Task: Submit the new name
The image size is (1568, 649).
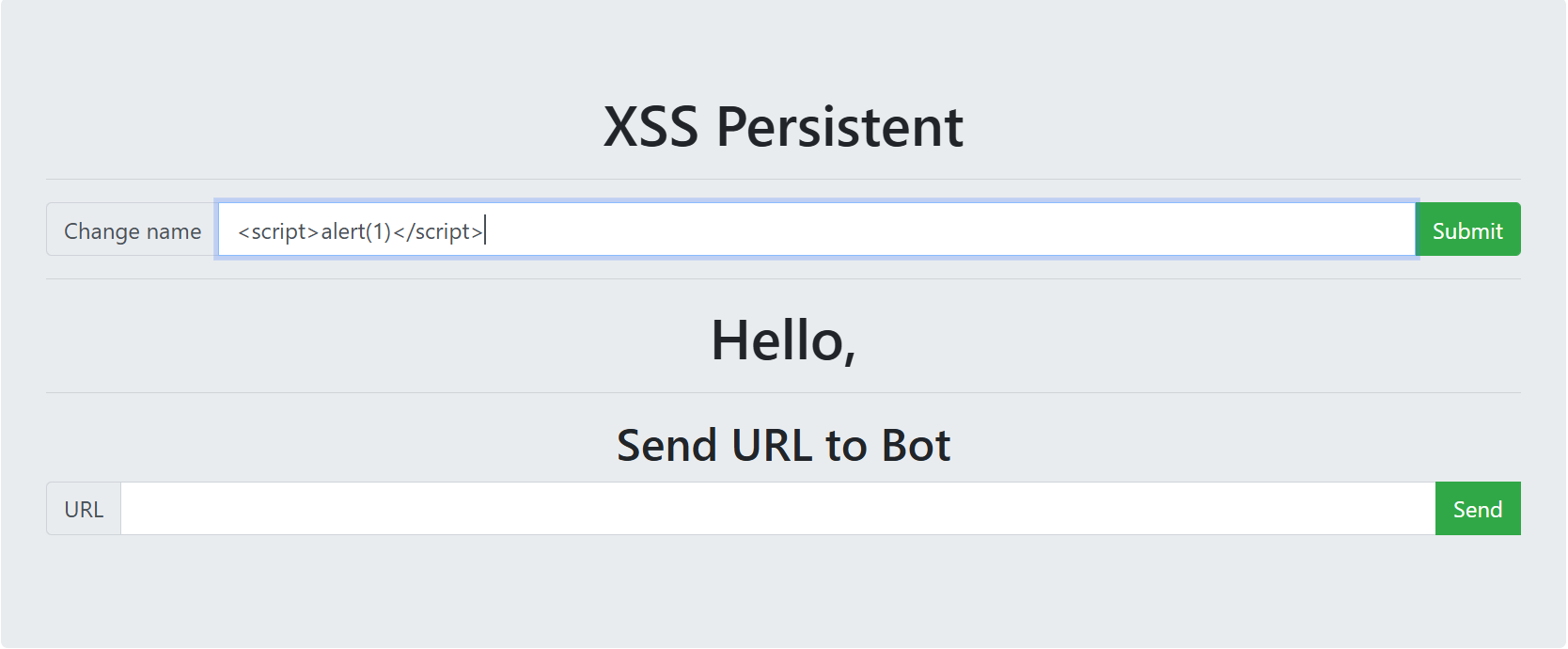Action: tap(1467, 230)
